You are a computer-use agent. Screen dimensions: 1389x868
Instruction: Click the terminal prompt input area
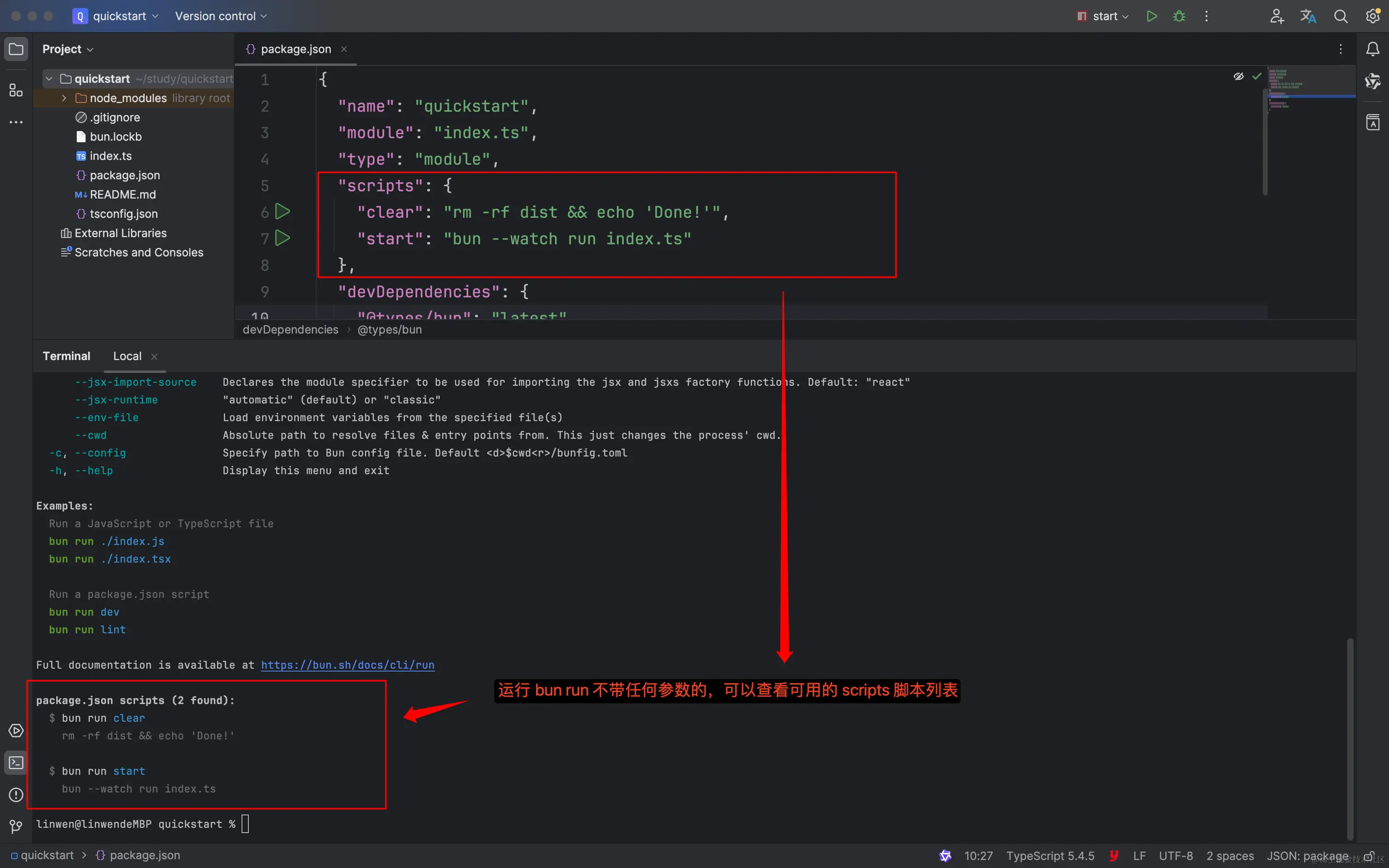[x=245, y=824]
